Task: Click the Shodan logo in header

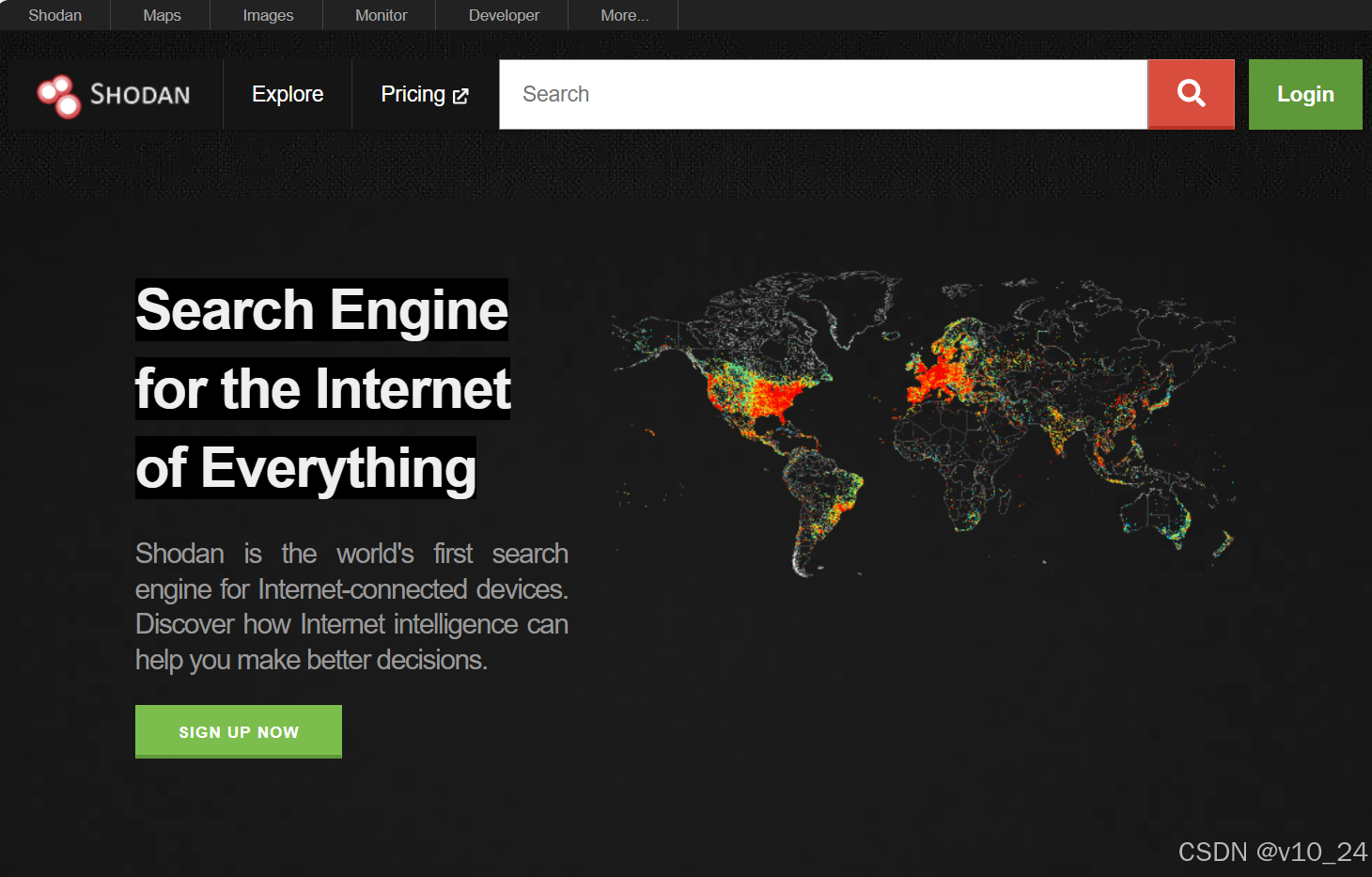Action: [x=114, y=95]
